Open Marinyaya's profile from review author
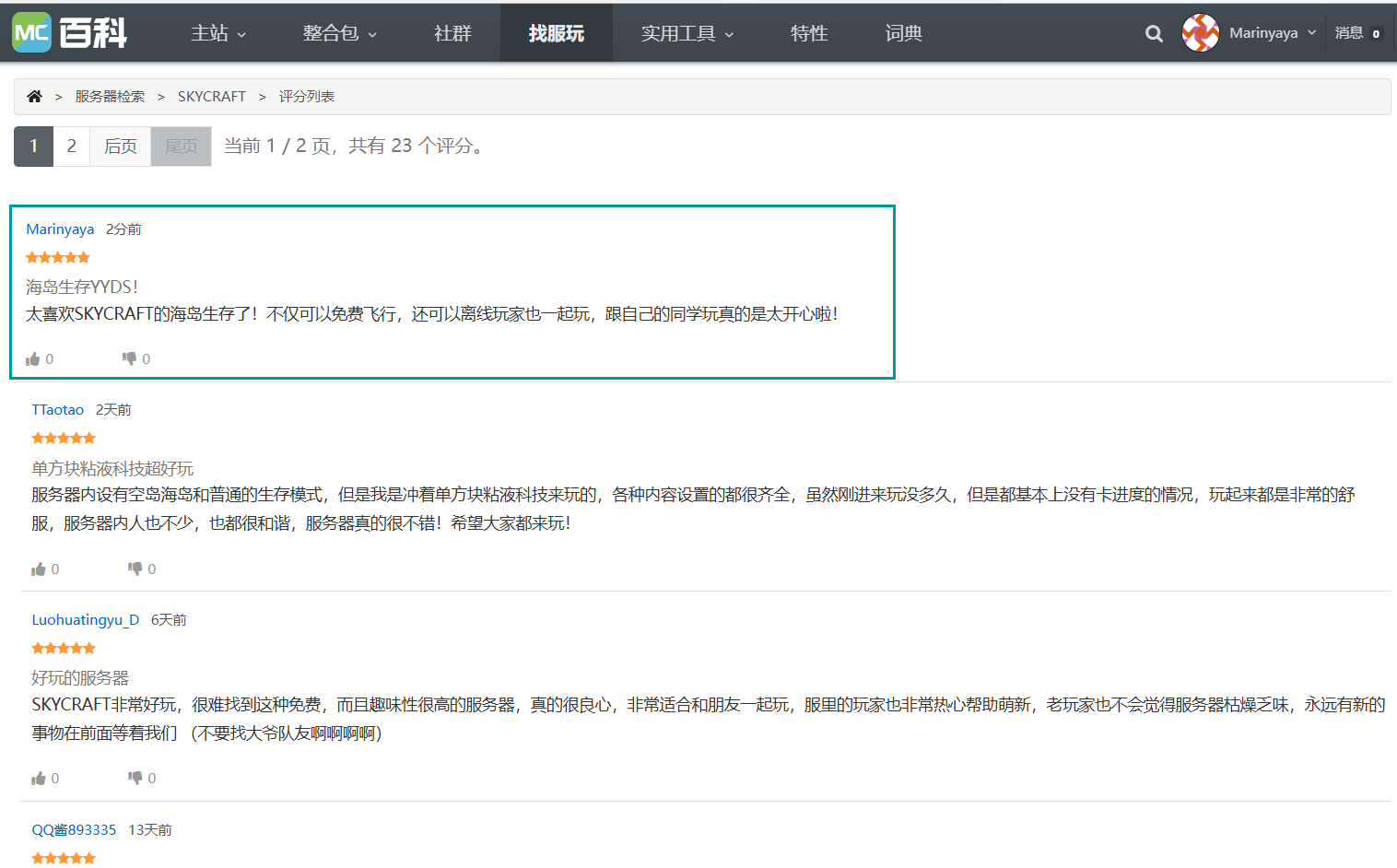Viewport: 1397px width, 868px height. tap(60, 229)
